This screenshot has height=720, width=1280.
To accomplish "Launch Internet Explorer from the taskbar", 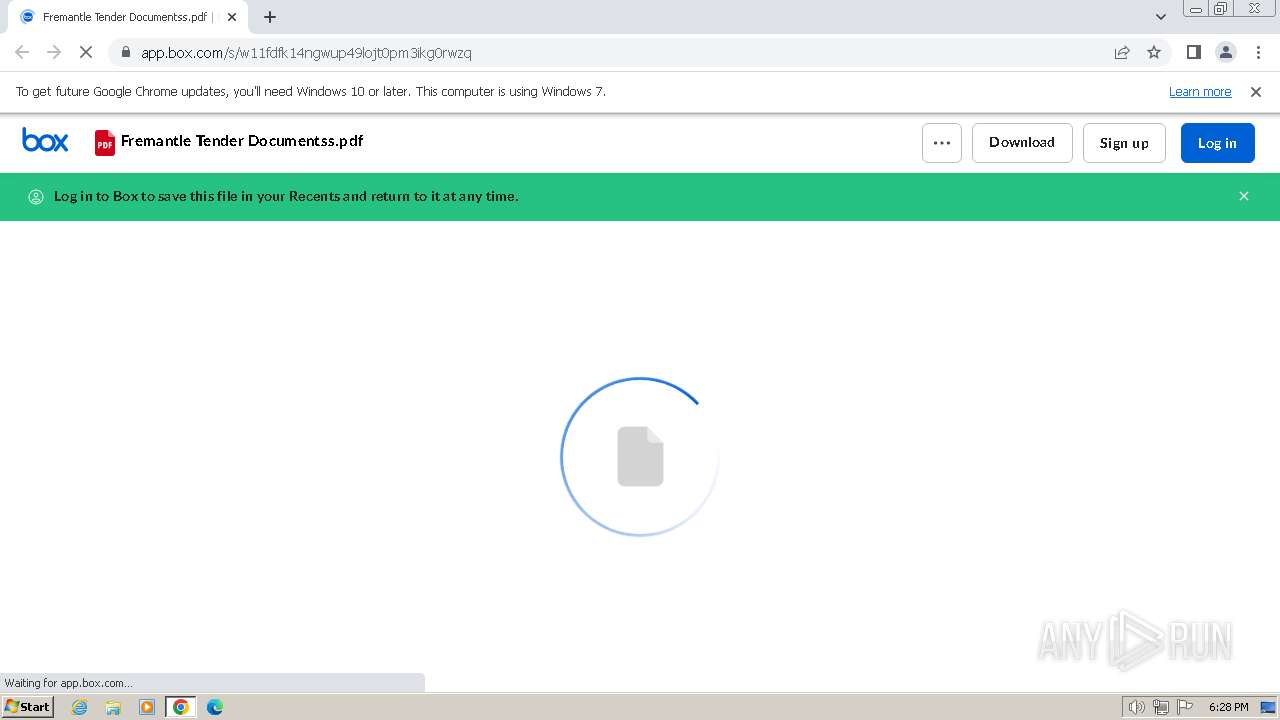I will click(80, 707).
